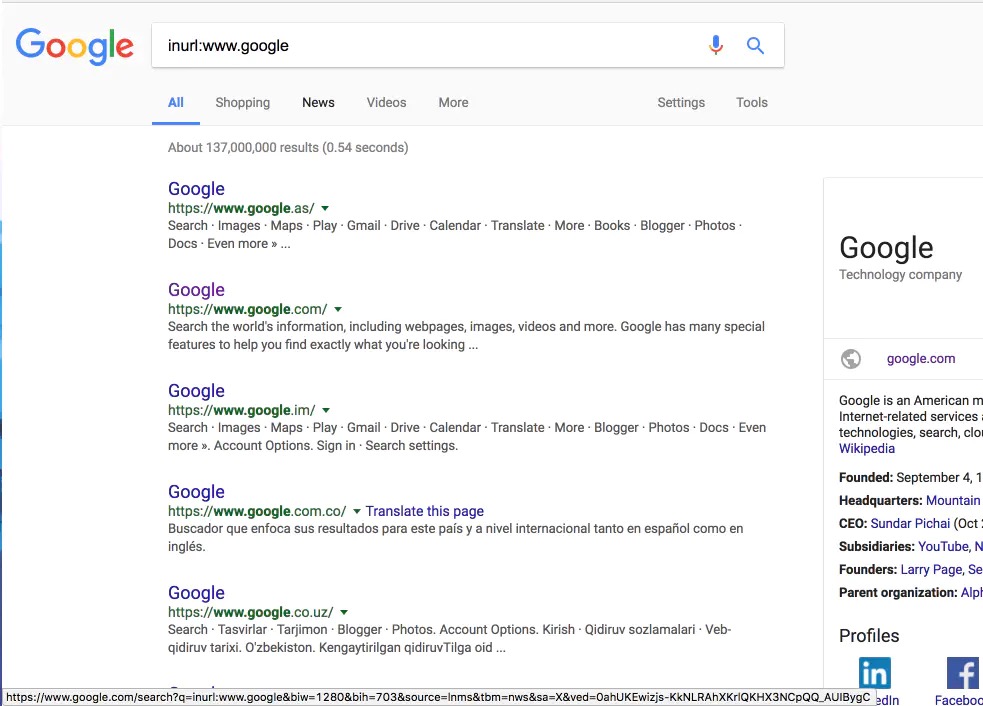Open the Tools option

(752, 103)
